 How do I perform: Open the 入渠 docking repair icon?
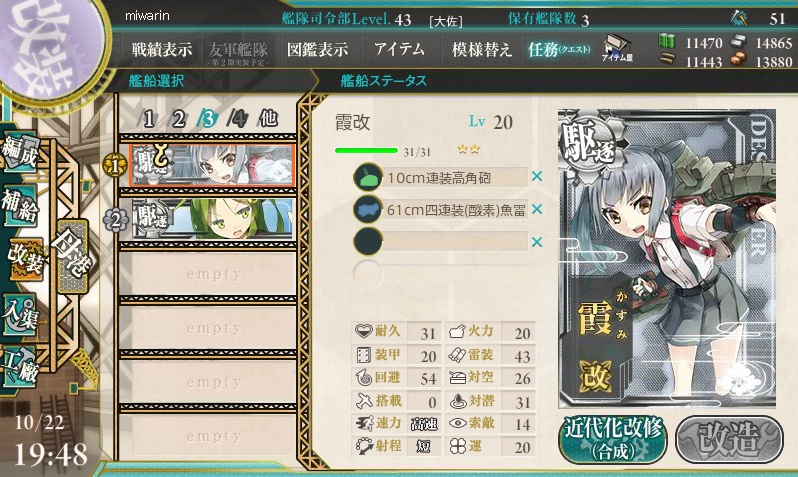(x=20, y=315)
